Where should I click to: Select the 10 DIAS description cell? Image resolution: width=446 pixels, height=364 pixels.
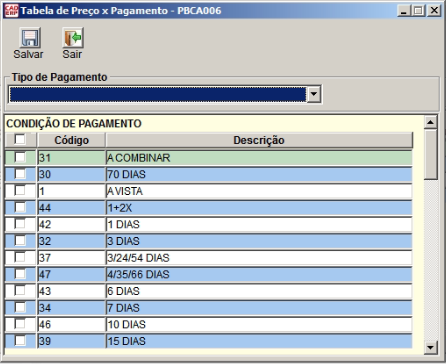(x=259, y=324)
